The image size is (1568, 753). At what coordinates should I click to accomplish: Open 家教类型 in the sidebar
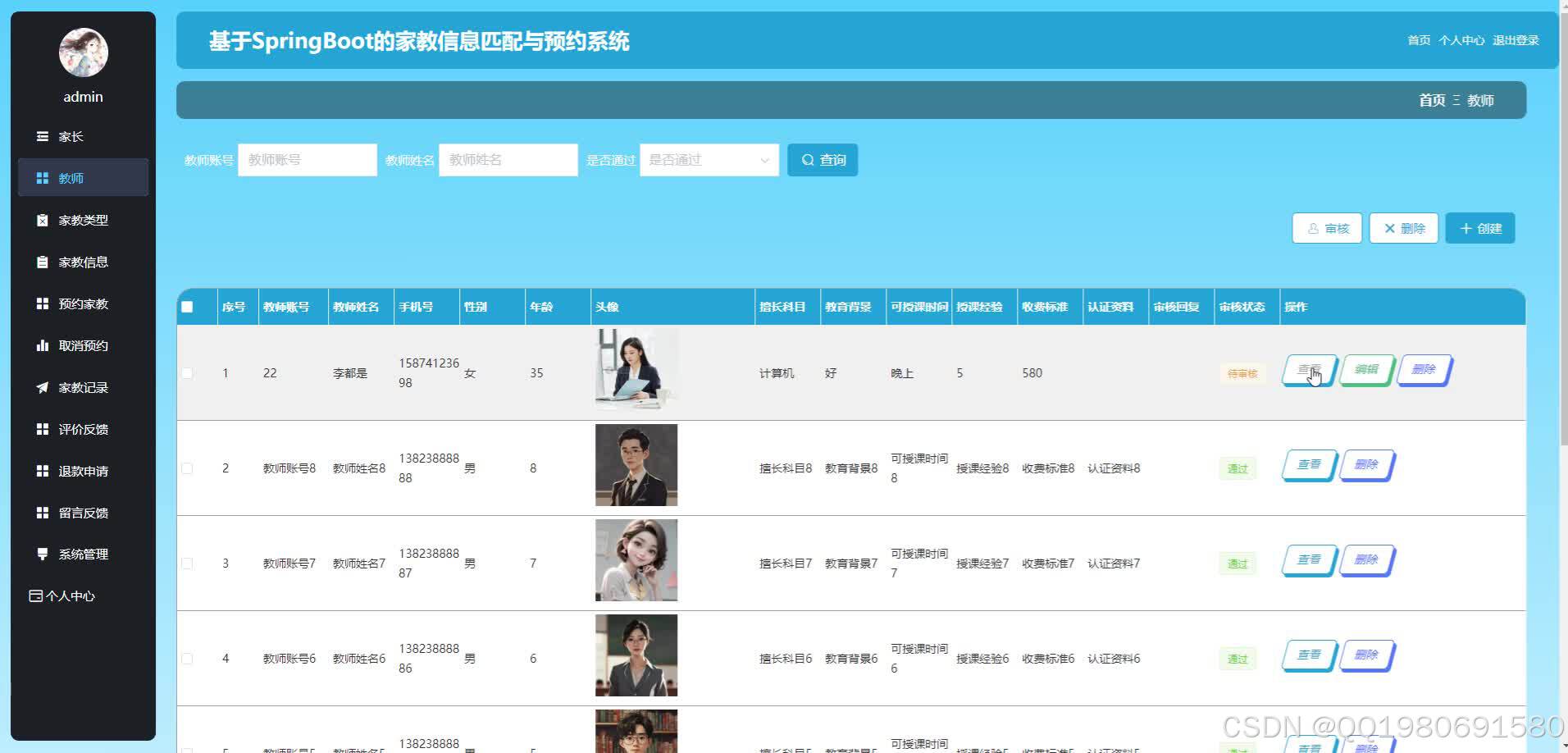click(83, 220)
